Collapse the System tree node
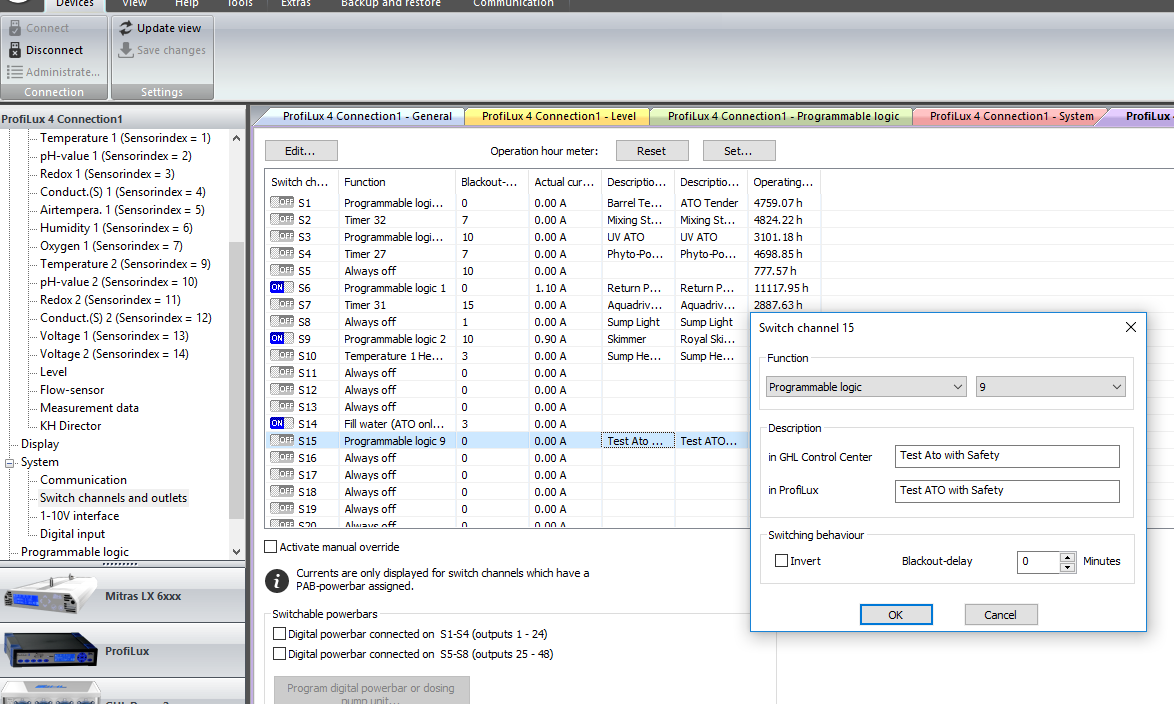 [x=10, y=463]
